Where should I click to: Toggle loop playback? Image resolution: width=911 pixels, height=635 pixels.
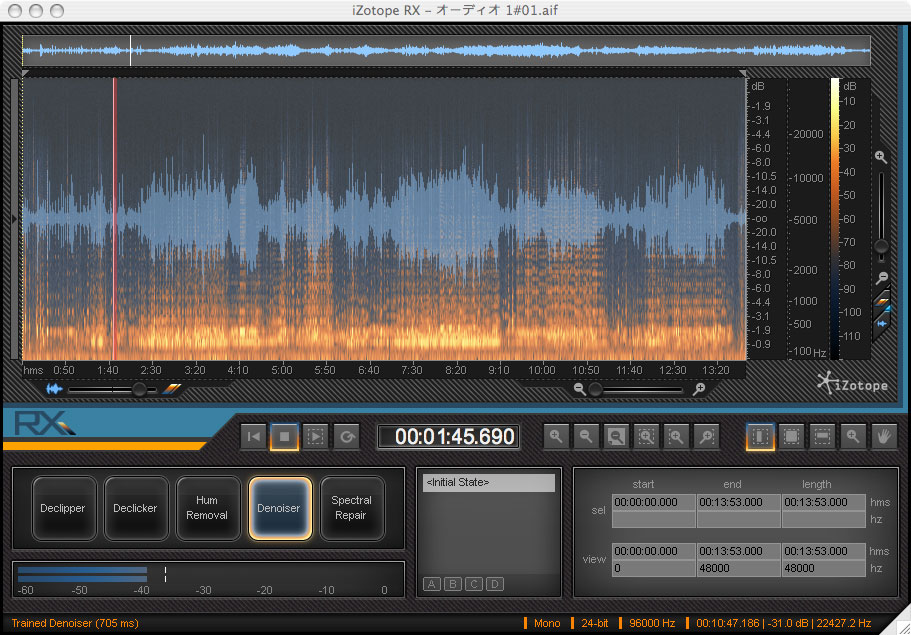pos(347,436)
